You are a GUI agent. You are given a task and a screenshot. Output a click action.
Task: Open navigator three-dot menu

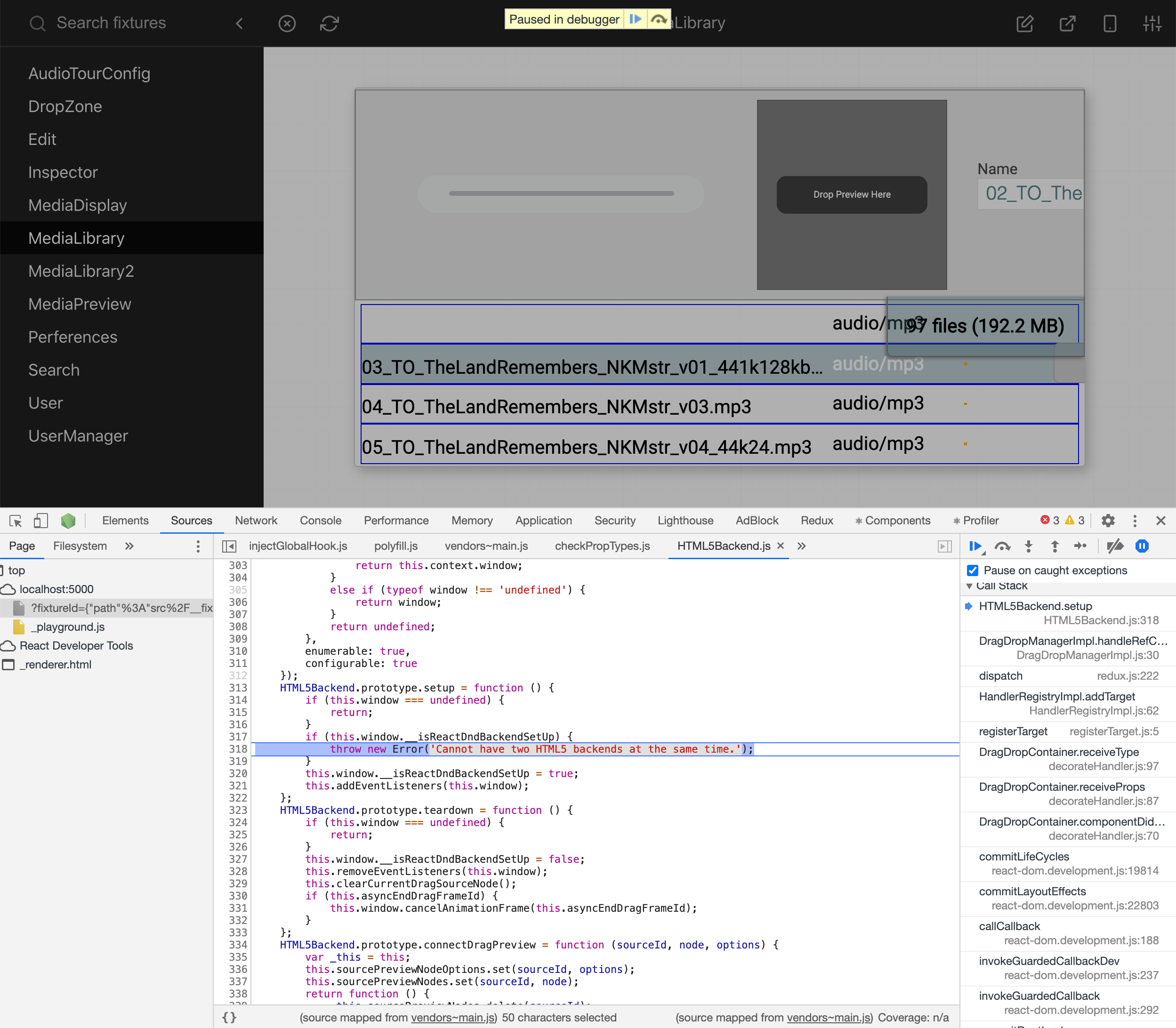click(x=197, y=546)
